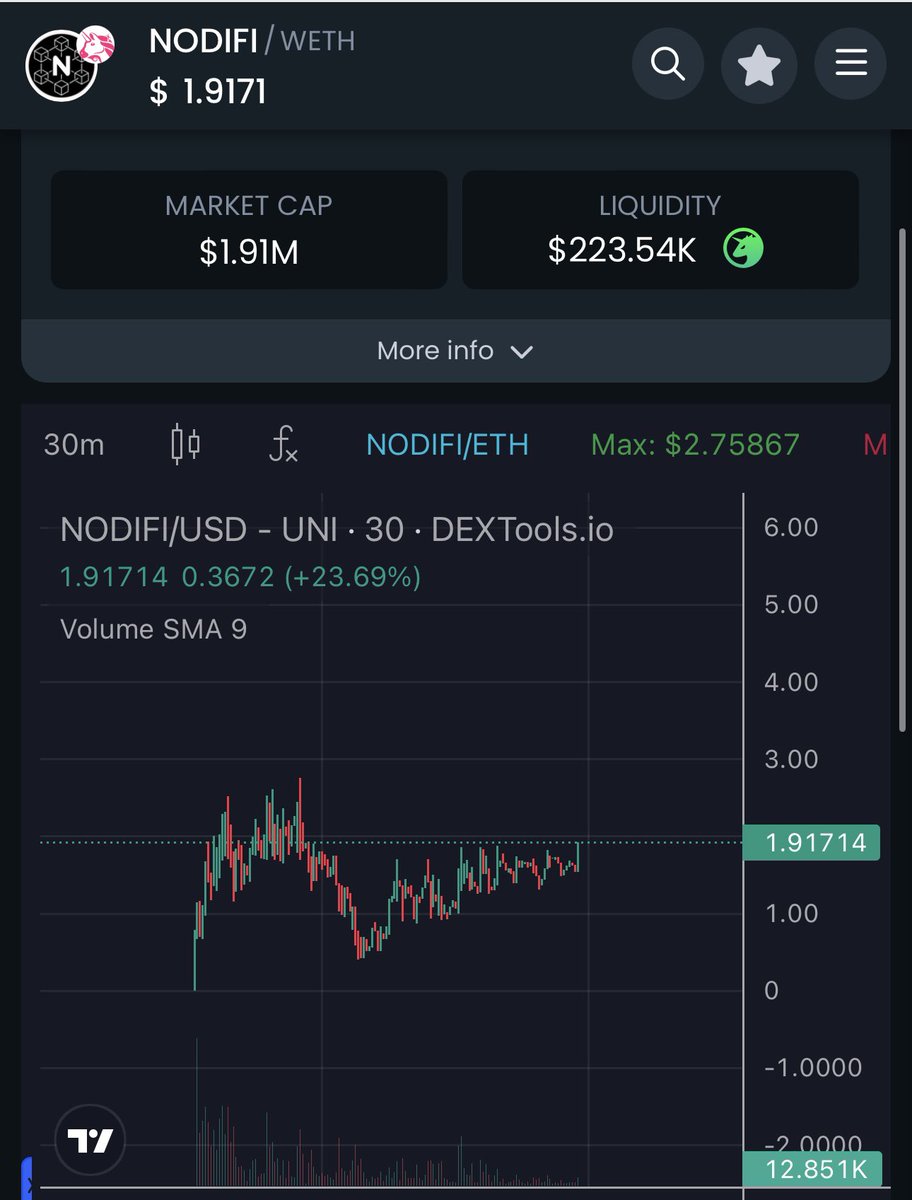Tap the NODIFI token logo
The image size is (912, 1200).
(62, 66)
